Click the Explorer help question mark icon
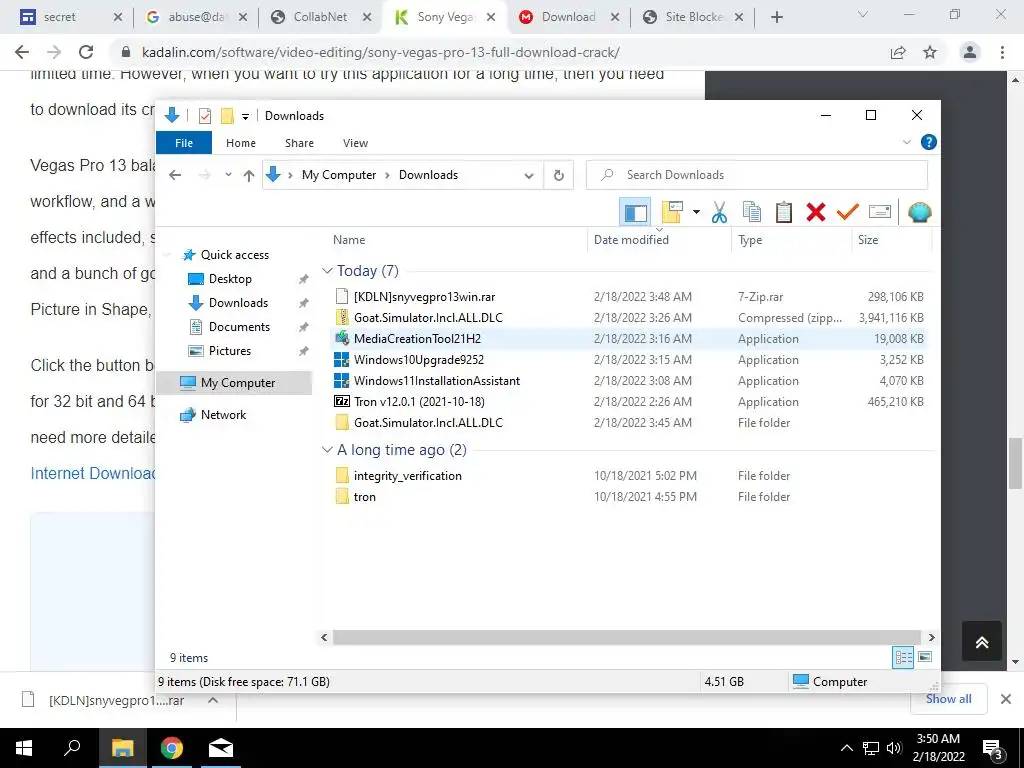The height and width of the screenshot is (768, 1024). pyautogui.click(x=928, y=142)
